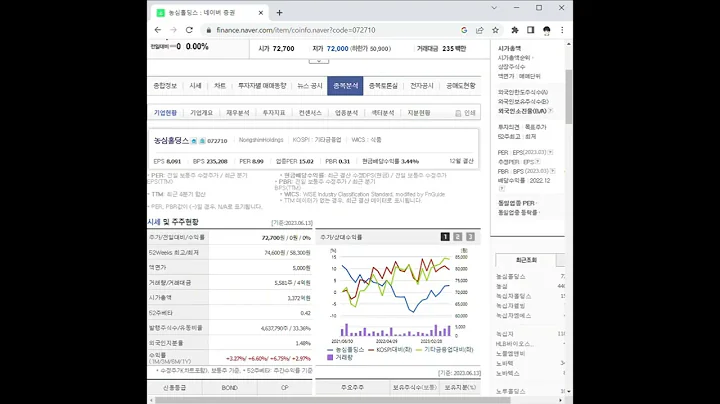
Task: Open the Chrome three-dot menu
Action: coord(562,30)
